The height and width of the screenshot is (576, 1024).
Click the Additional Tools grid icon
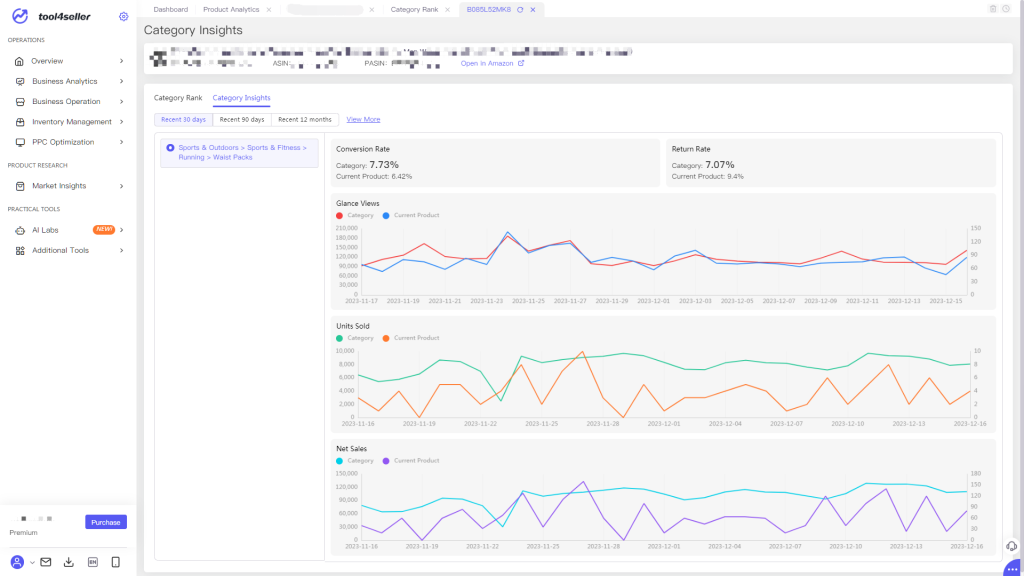click(x=20, y=250)
